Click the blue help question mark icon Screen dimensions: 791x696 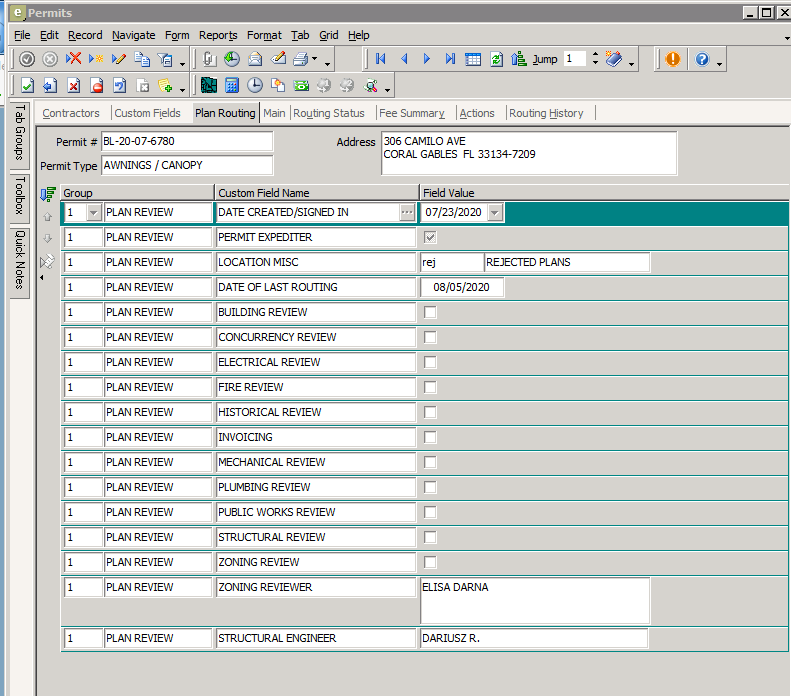(702, 59)
